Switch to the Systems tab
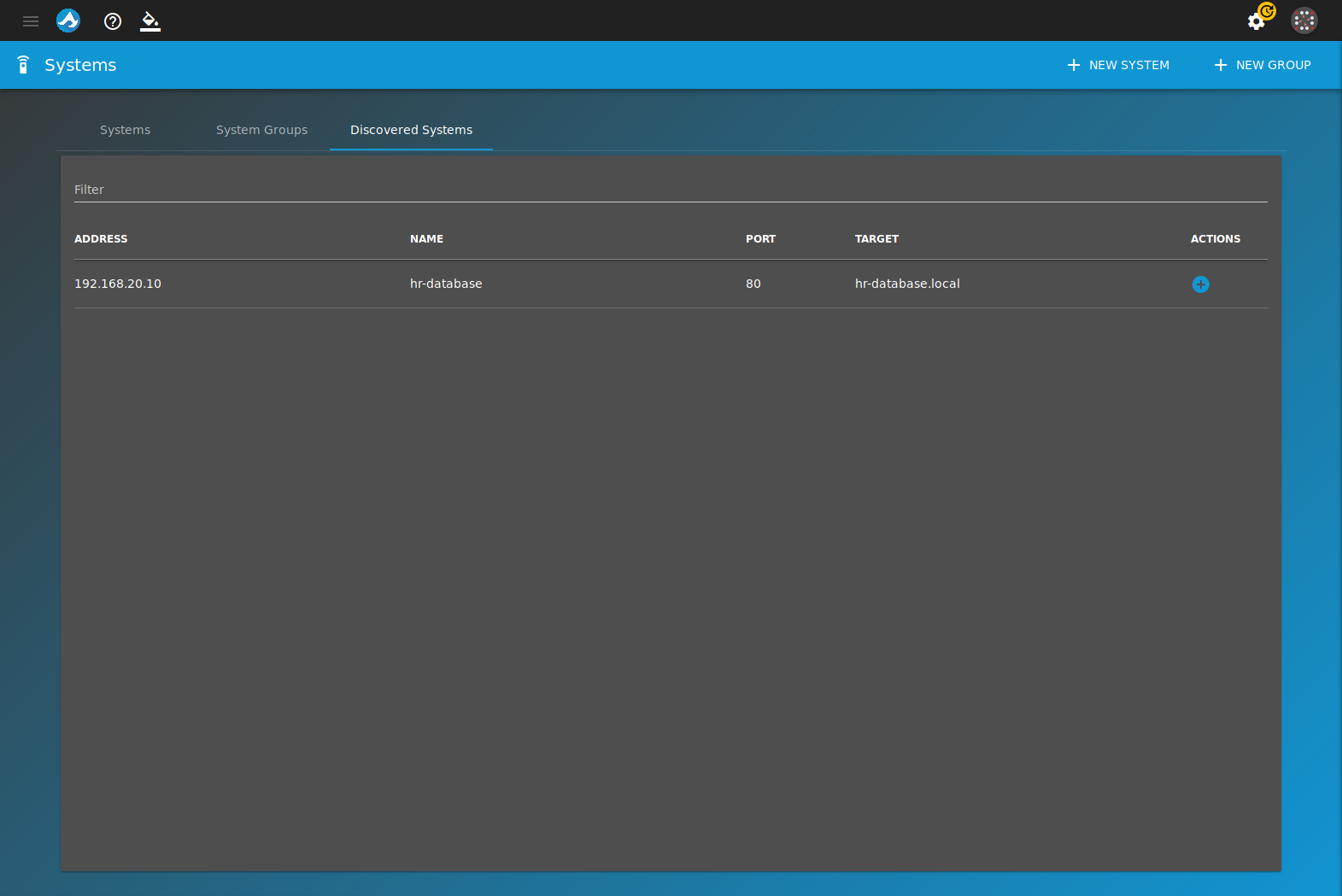The width and height of the screenshot is (1342, 896). coord(125,130)
